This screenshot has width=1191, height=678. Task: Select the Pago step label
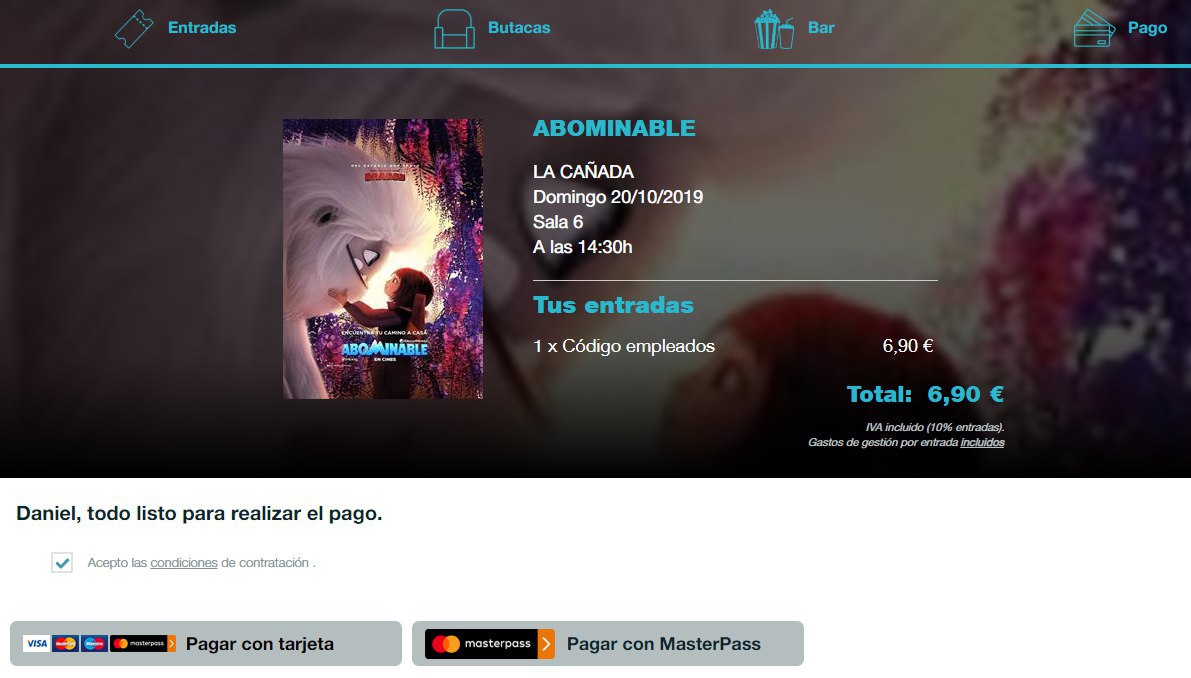(x=1147, y=28)
